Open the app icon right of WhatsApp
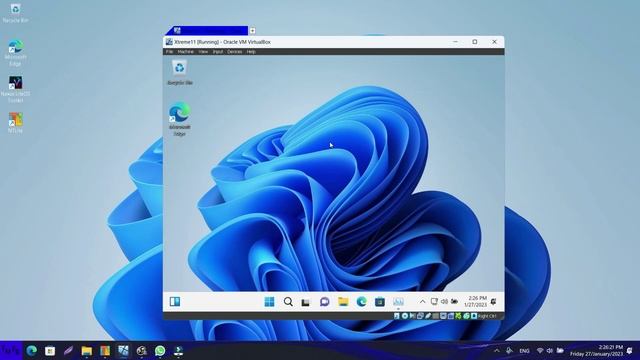640x360 pixels. click(178, 351)
